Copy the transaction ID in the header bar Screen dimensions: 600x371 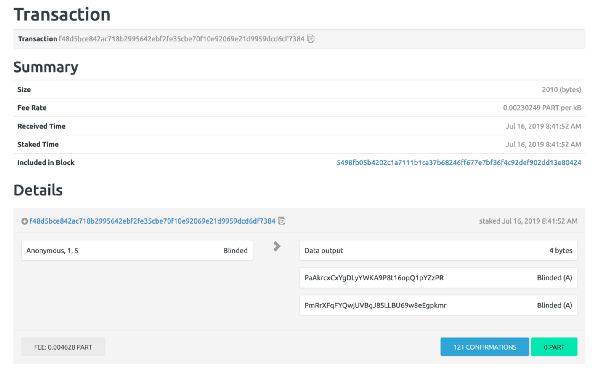311,39
